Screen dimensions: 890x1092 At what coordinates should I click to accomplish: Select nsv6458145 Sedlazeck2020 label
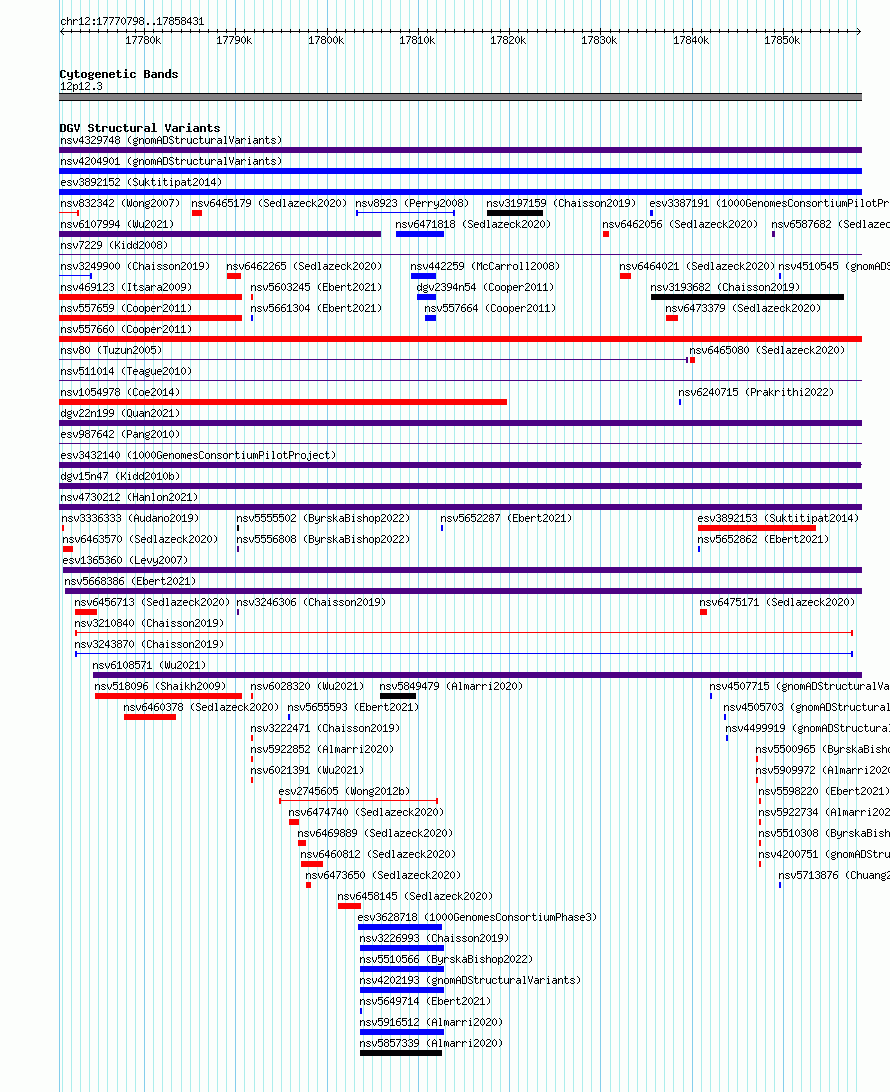(x=415, y=896)
